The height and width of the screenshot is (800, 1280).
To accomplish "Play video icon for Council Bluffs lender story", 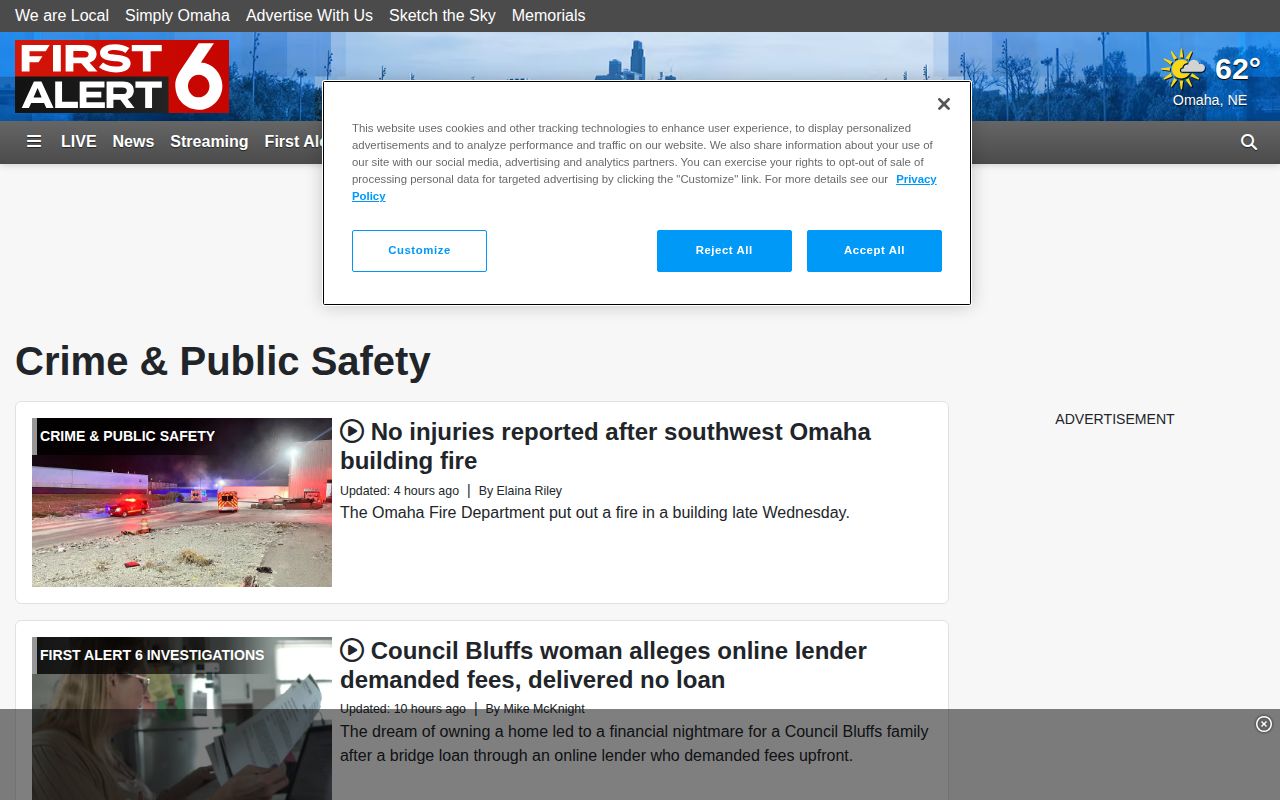I will tap(352, 650).
